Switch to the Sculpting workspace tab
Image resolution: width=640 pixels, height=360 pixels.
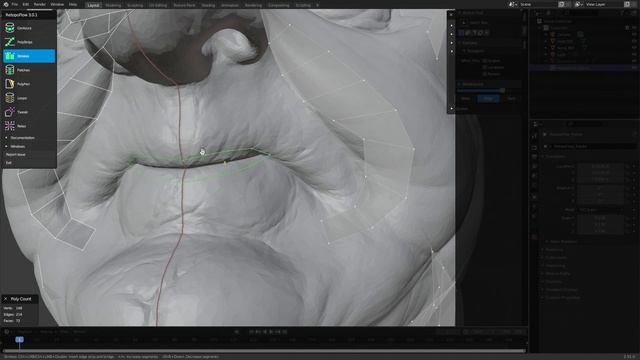pos(135,5)
